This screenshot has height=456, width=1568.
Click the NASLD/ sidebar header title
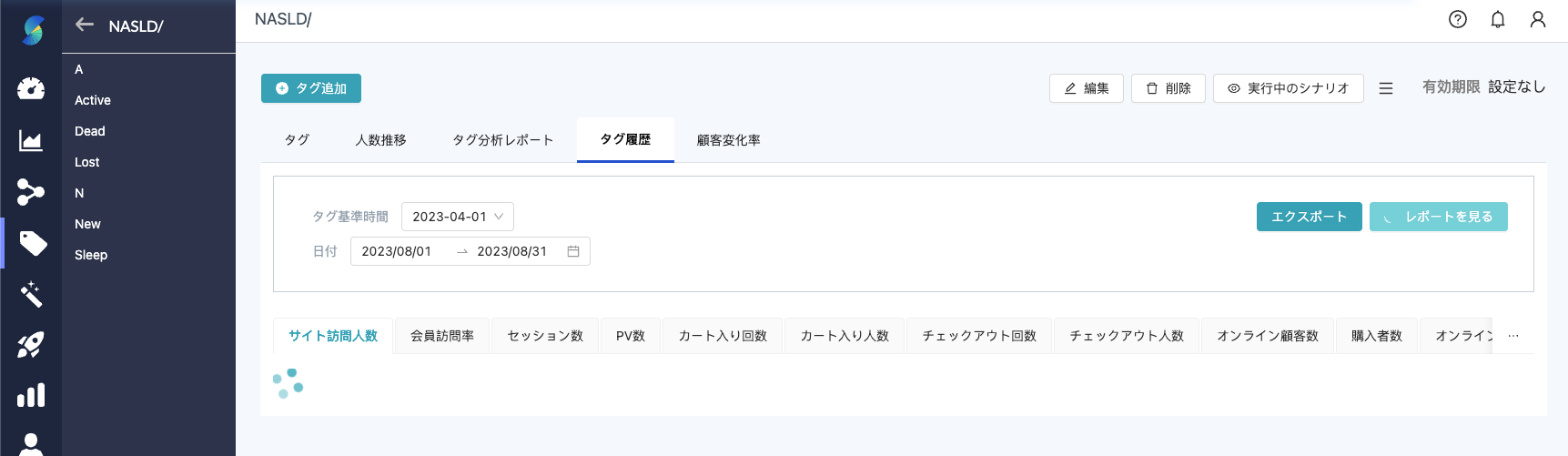click(x=137, y=26)
